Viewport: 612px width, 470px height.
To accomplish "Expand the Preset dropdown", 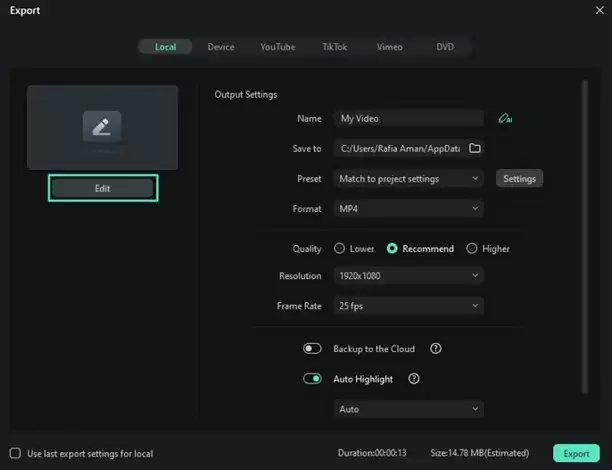I will (409, 179).
